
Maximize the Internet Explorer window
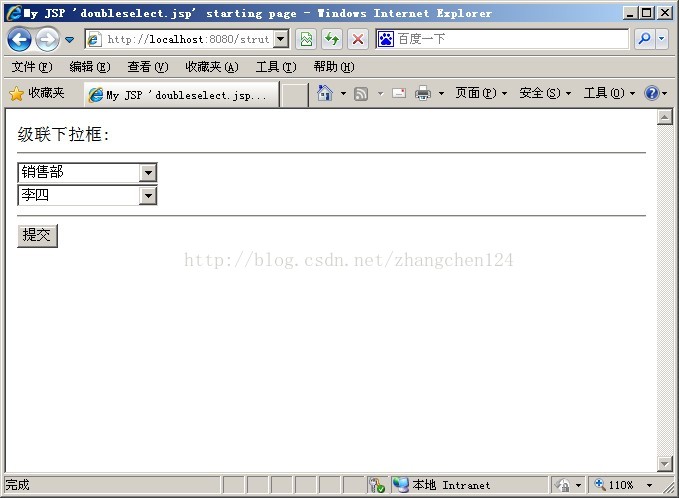(647, 13)
